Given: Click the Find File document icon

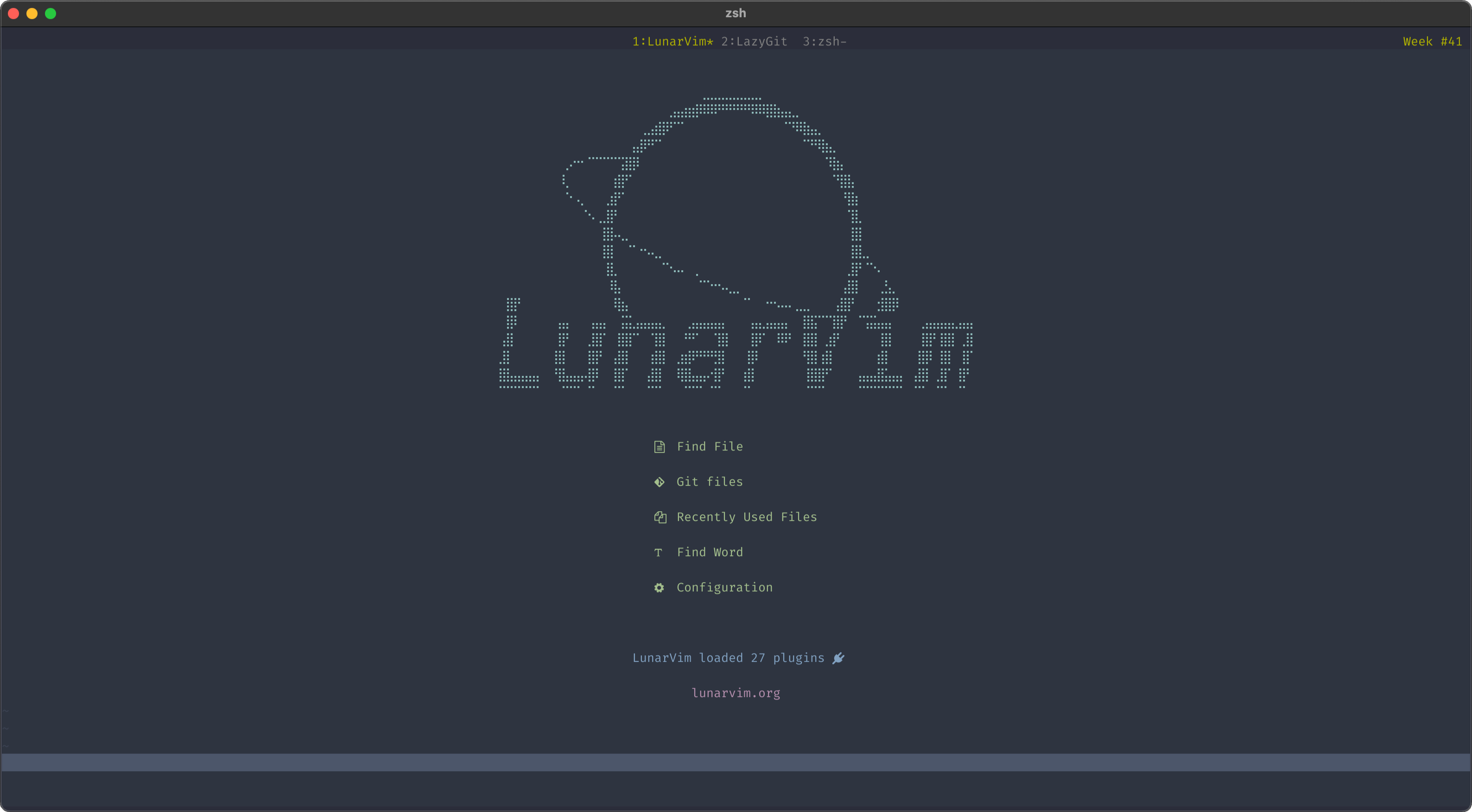Looking at the screenshot, I should (659, 447).
